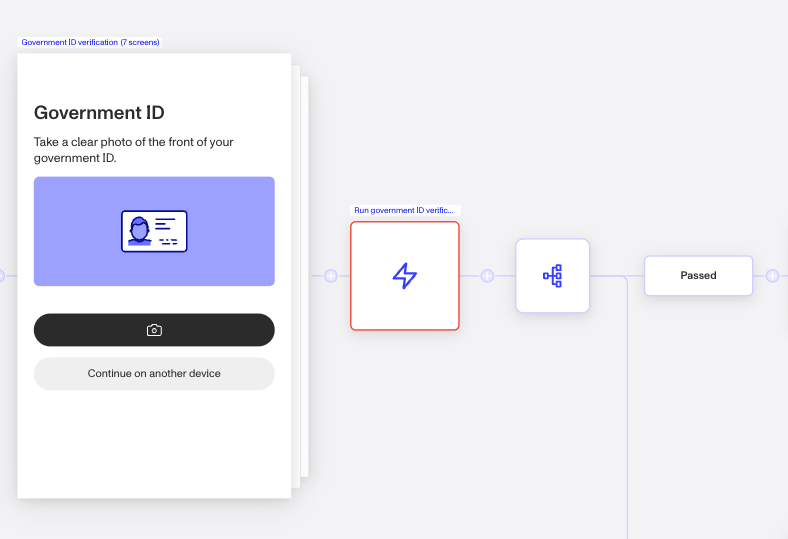
Task: Click the Government ID heading
Action: tap(99, 113)
